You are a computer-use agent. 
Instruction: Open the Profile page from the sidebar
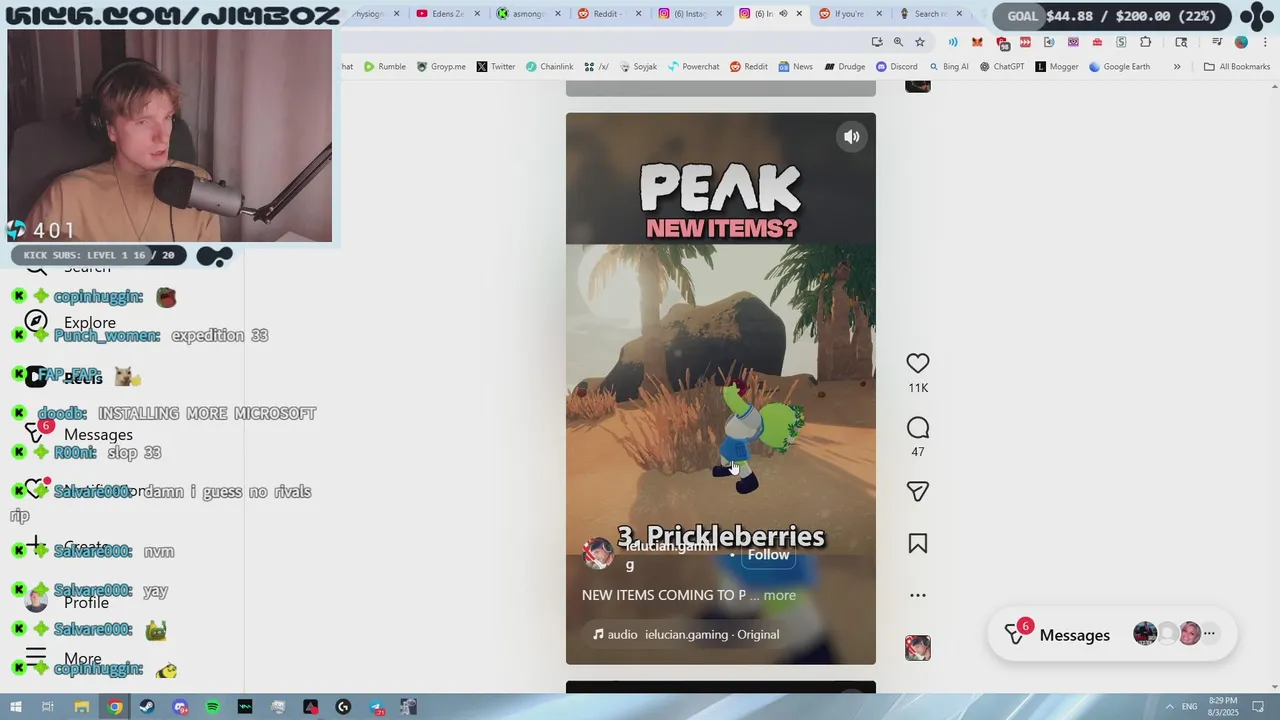point(68,602)
